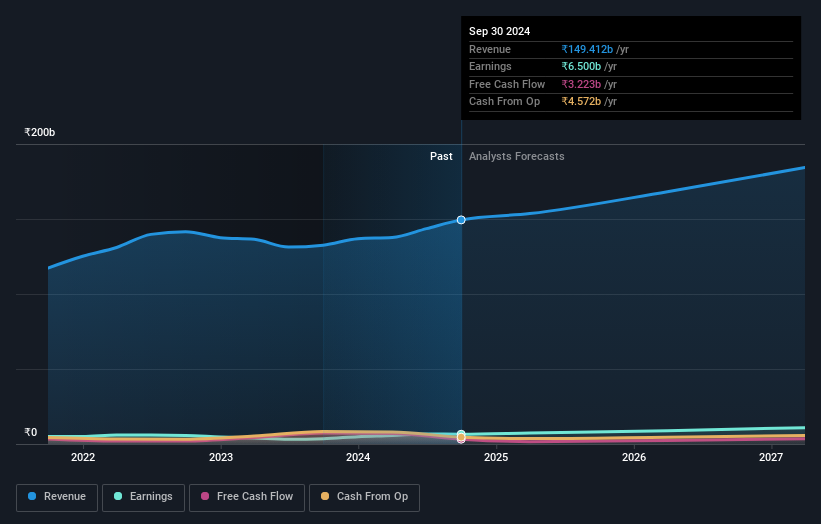821x524 pixels.
Task: Click the 'Past' label on the chart
Action: coord(441,156)
